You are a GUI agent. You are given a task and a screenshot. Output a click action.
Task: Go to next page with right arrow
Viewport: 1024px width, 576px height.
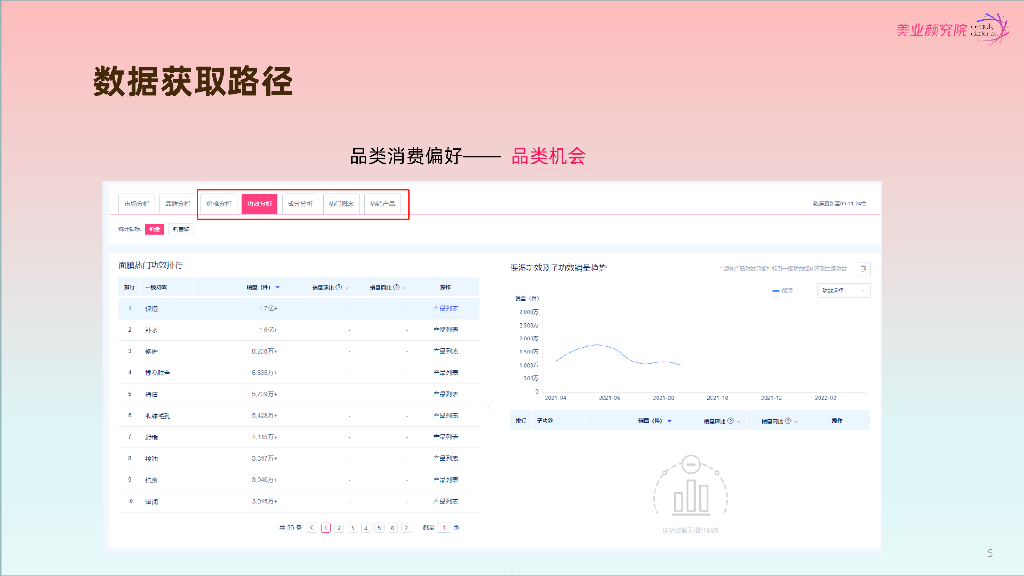click(406, 527)
